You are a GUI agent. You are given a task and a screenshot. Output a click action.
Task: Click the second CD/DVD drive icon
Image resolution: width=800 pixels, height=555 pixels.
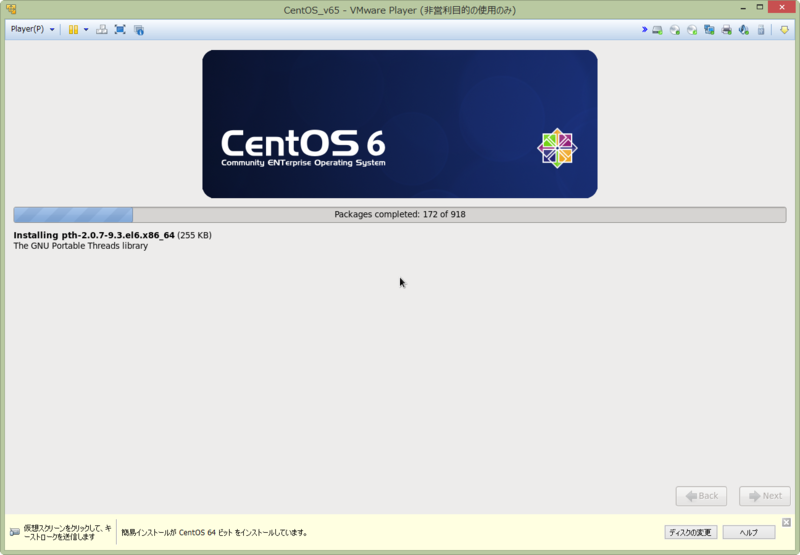(692, 30)
